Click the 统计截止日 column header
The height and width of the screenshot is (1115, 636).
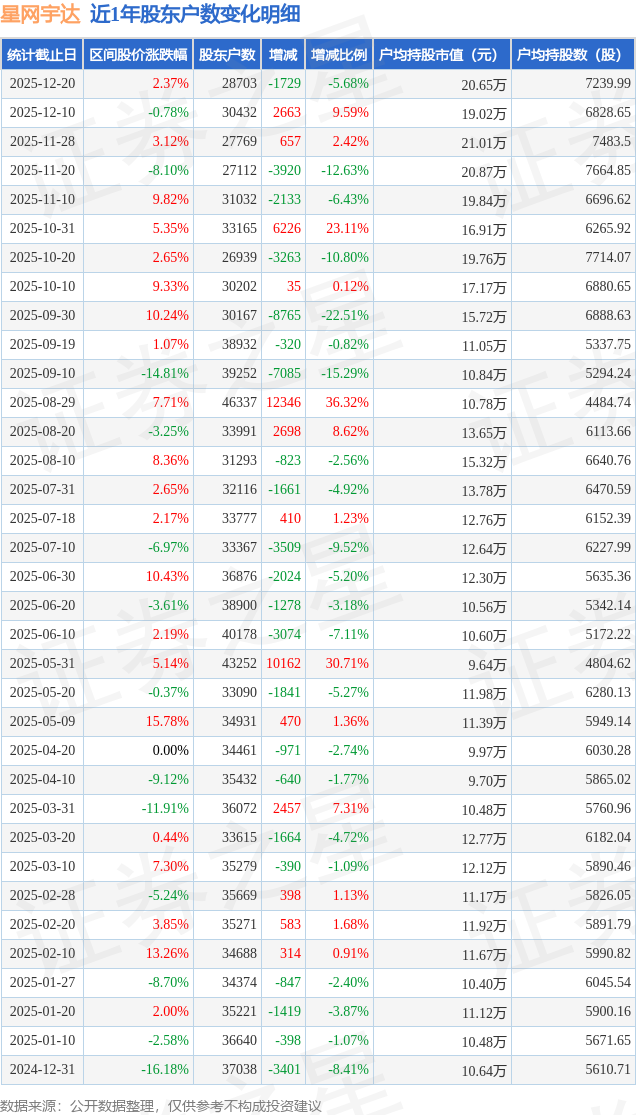[x=42, y=55]
